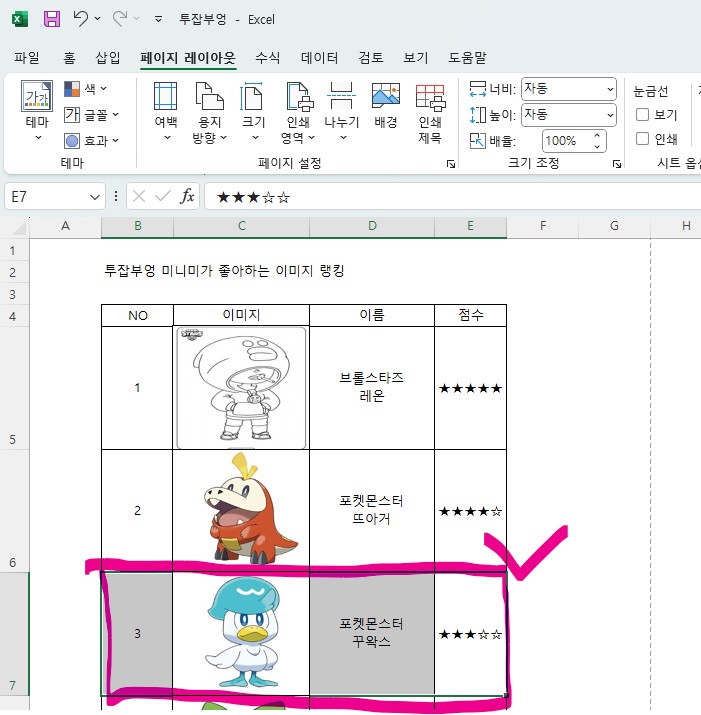Select column G header
This screenshot has height=715, width=701.
[x=614, y=226]
